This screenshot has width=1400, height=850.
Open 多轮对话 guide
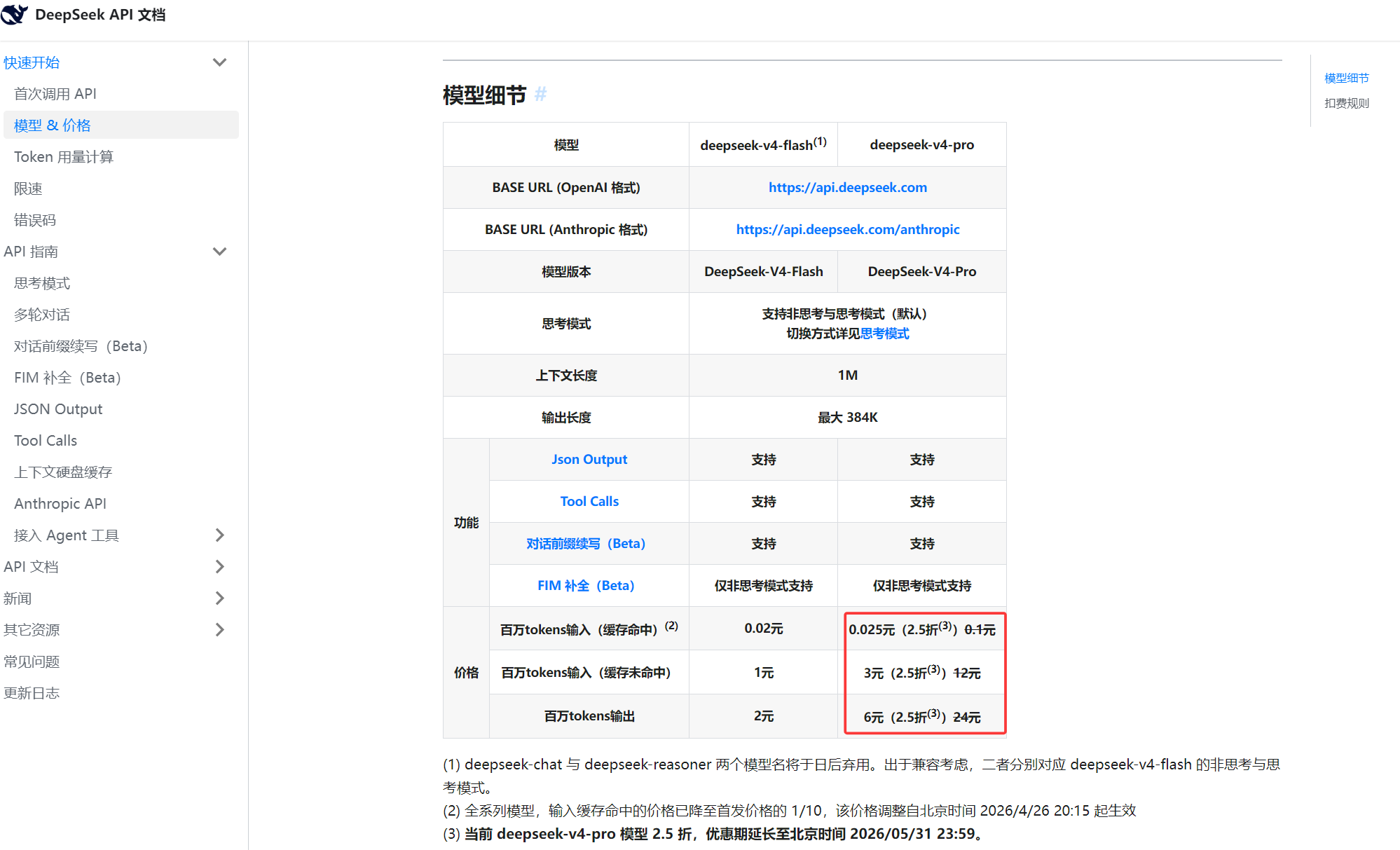coord(42,315)
